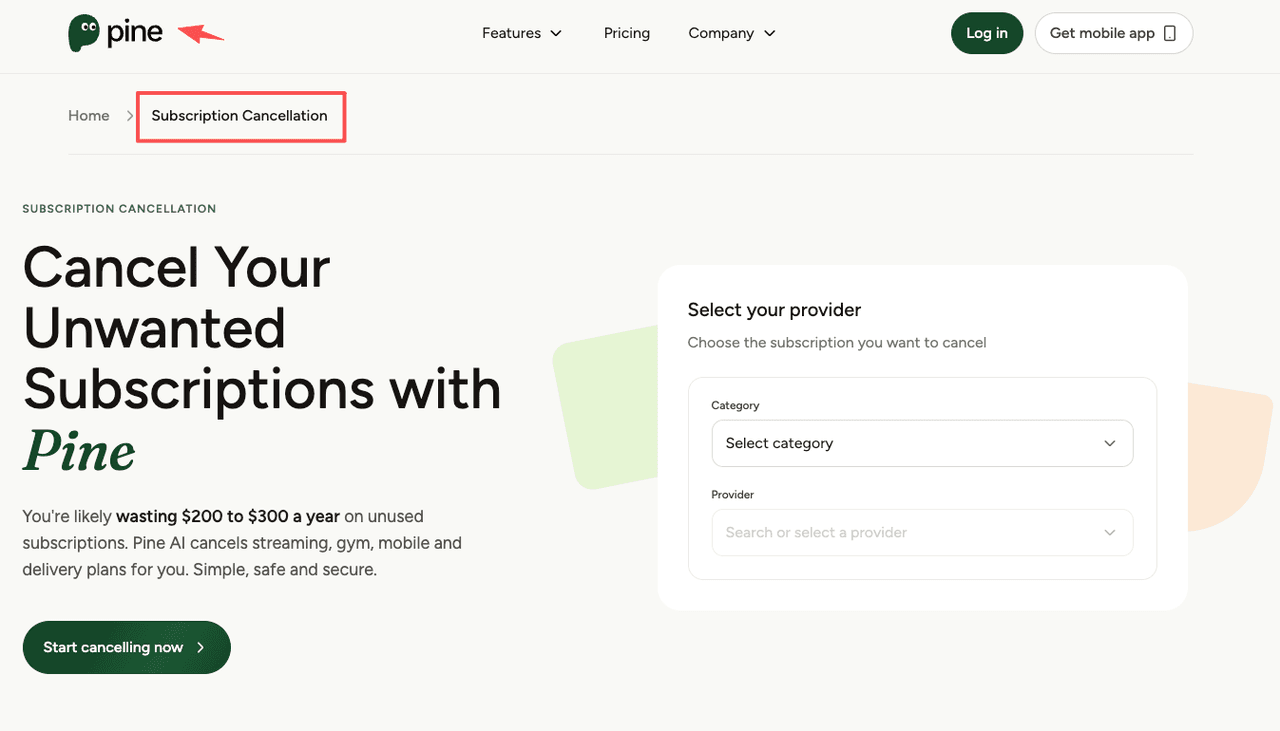Click the highlighted Subscription Cancellation breadcrumb

pos(239,116)
